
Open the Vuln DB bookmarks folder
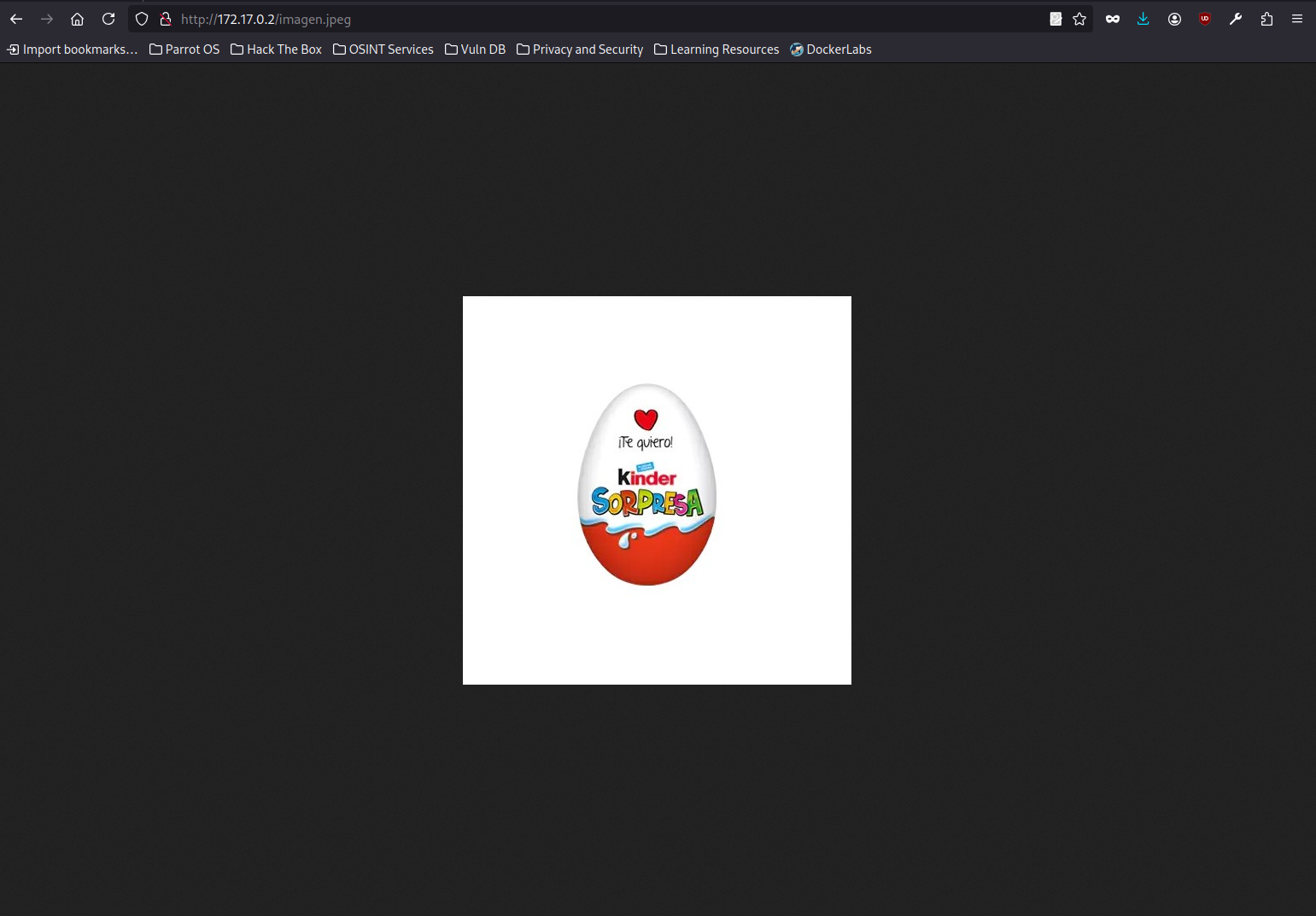pos(475,50)
